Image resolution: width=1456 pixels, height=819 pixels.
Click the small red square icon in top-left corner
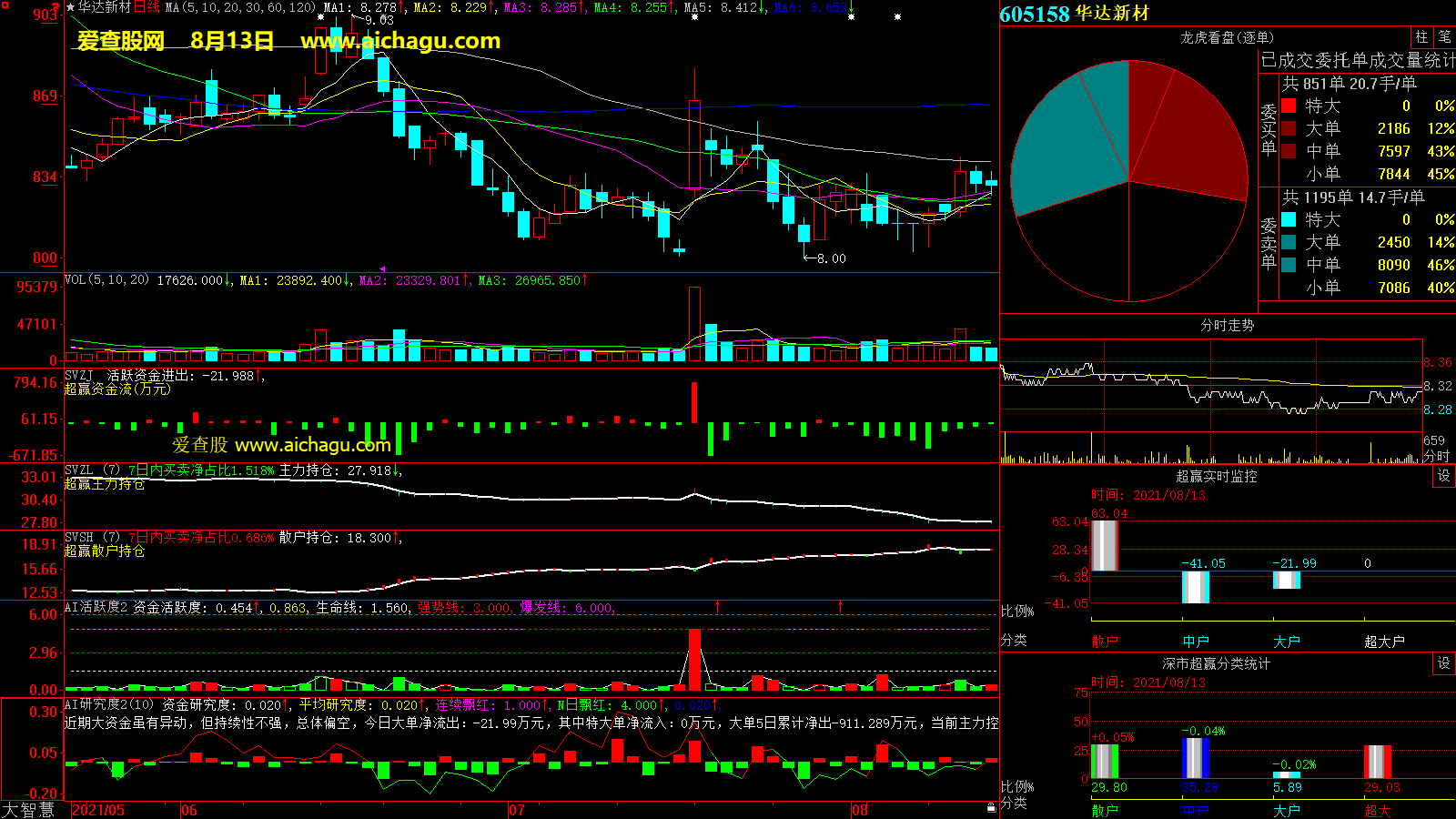pos(5,6)
